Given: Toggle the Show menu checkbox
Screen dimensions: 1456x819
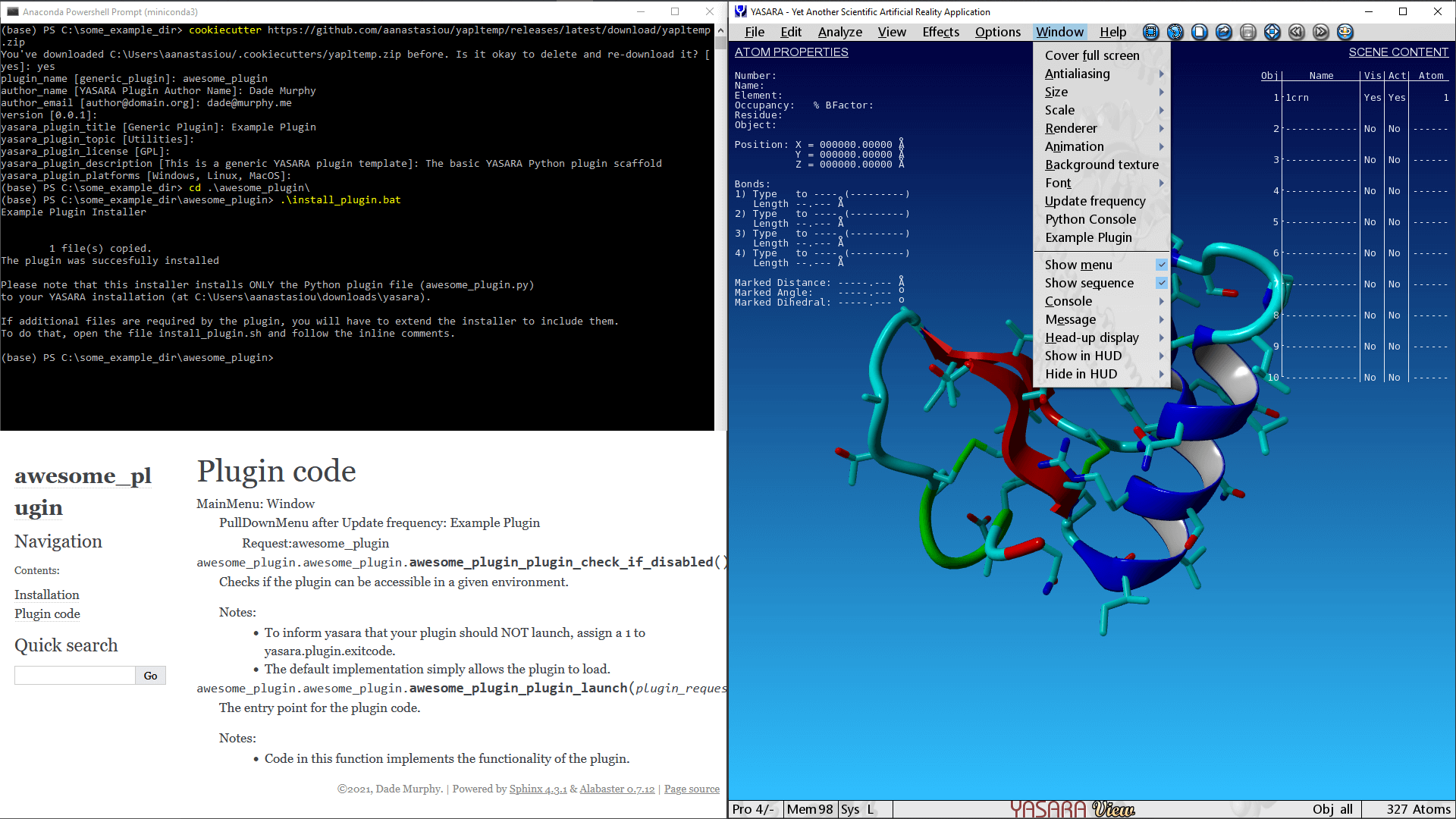Looking at the screenshot, I should [1161, 265].
